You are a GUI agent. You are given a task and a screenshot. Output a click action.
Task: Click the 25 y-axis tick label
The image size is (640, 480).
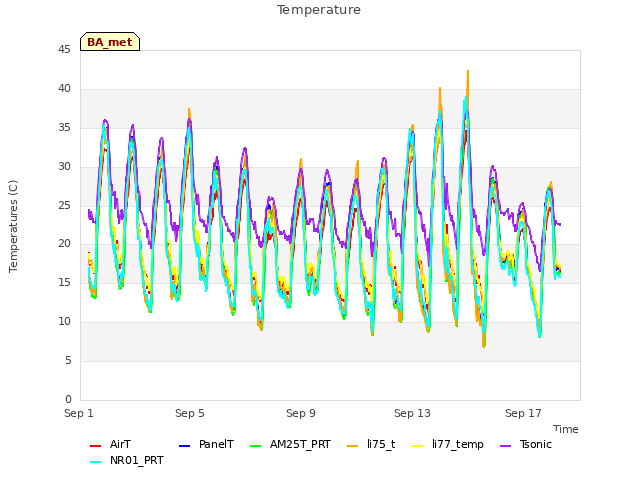pos(64,205)
